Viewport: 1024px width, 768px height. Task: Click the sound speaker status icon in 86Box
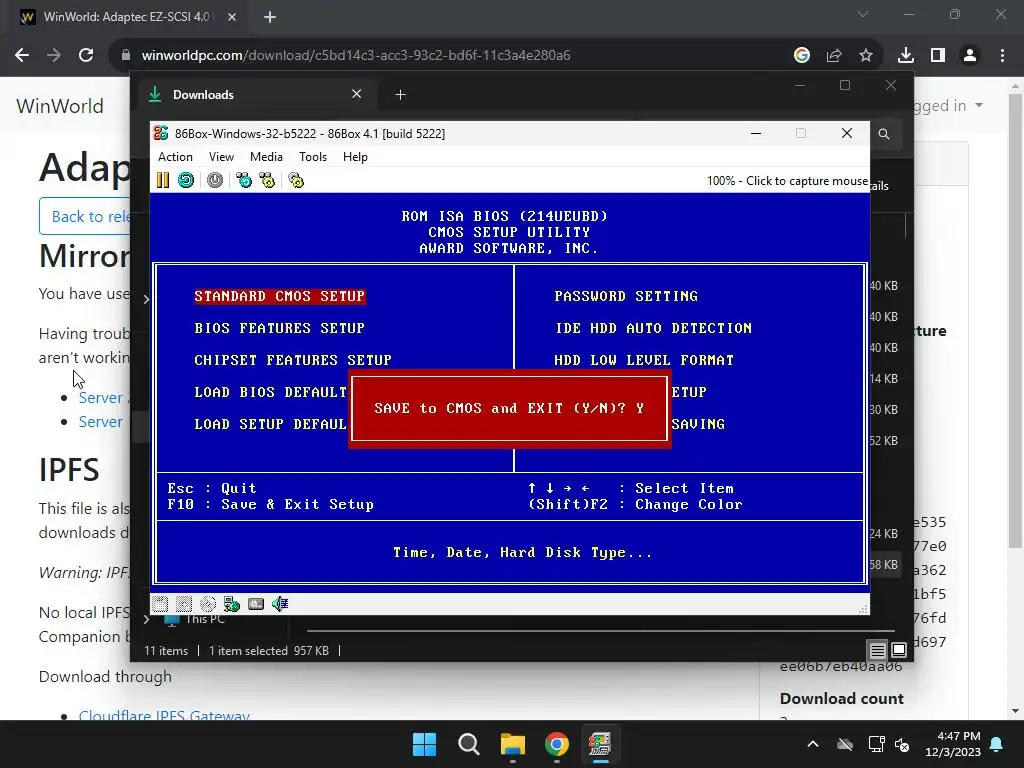pos(280,604)
